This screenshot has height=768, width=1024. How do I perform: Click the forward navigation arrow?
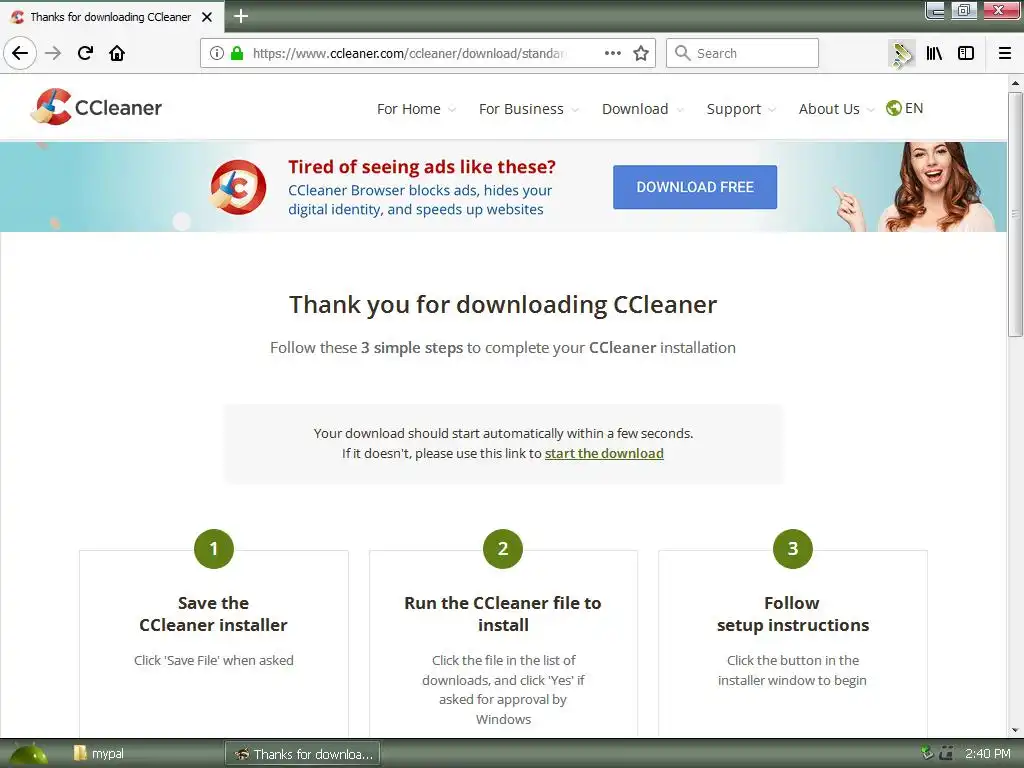tap(53, 53)
